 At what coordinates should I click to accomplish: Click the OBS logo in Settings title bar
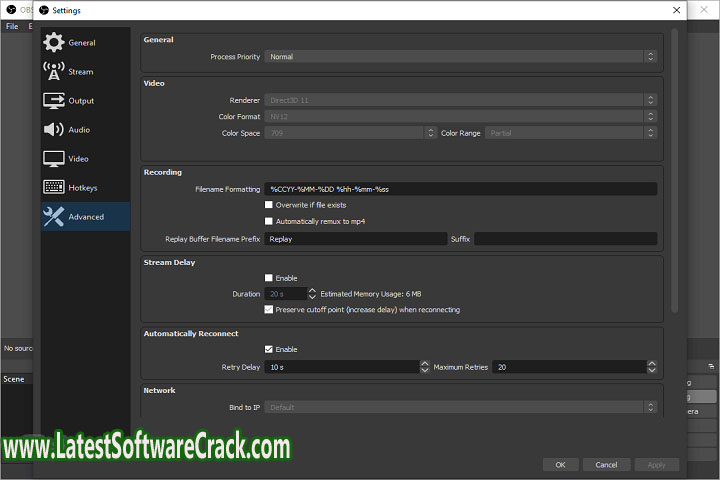[43, 11]
